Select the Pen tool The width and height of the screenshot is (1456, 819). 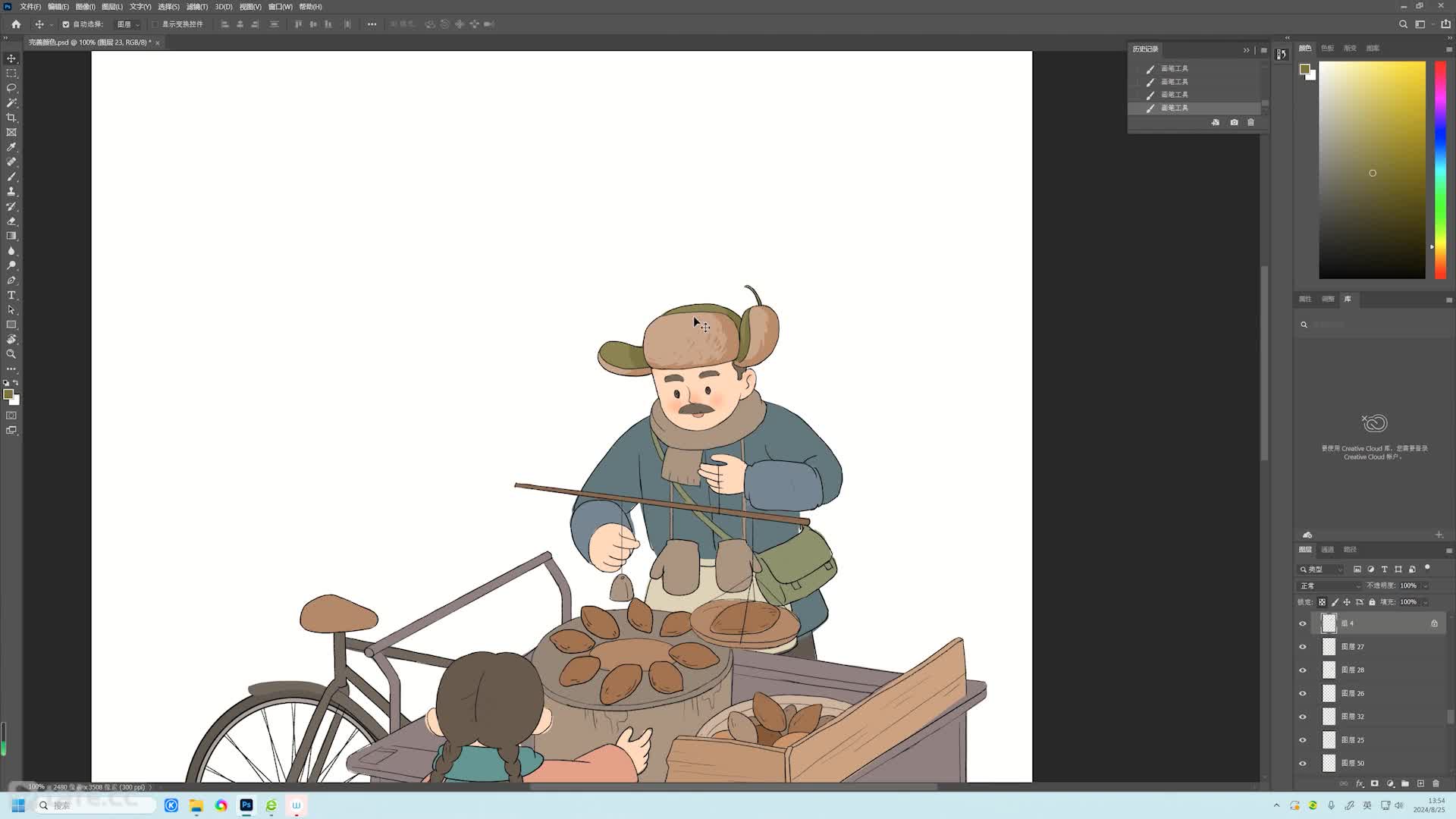(x=11, y=281)
